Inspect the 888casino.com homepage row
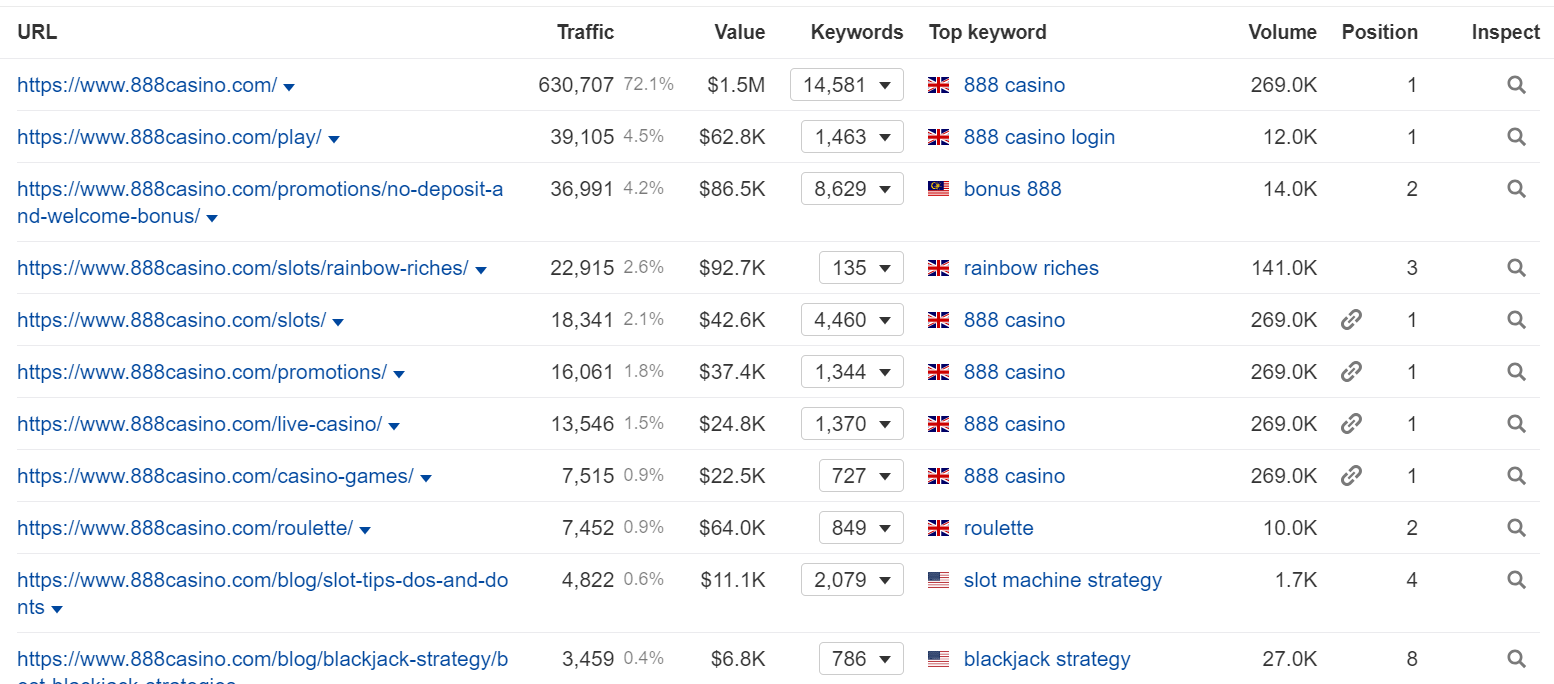1554x684 pixels. point(1516,85)
